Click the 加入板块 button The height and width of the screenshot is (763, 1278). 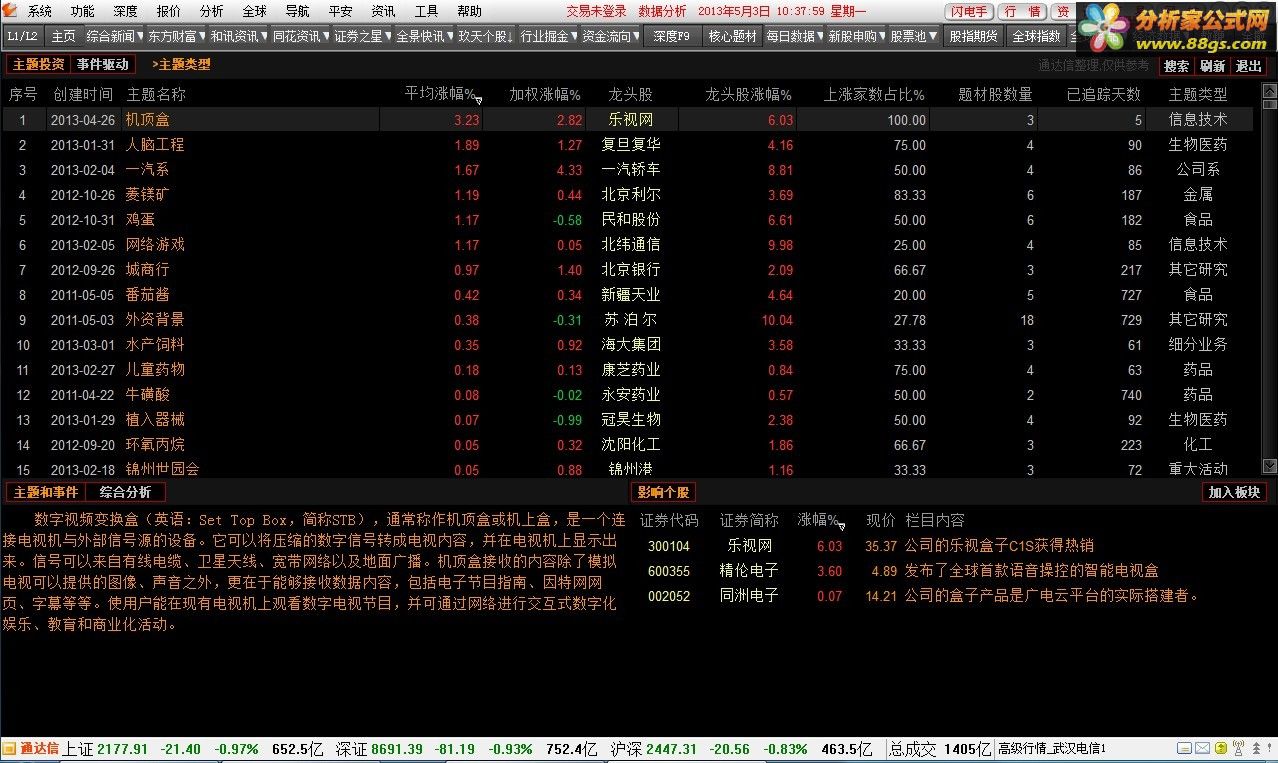click(1235, 492)
